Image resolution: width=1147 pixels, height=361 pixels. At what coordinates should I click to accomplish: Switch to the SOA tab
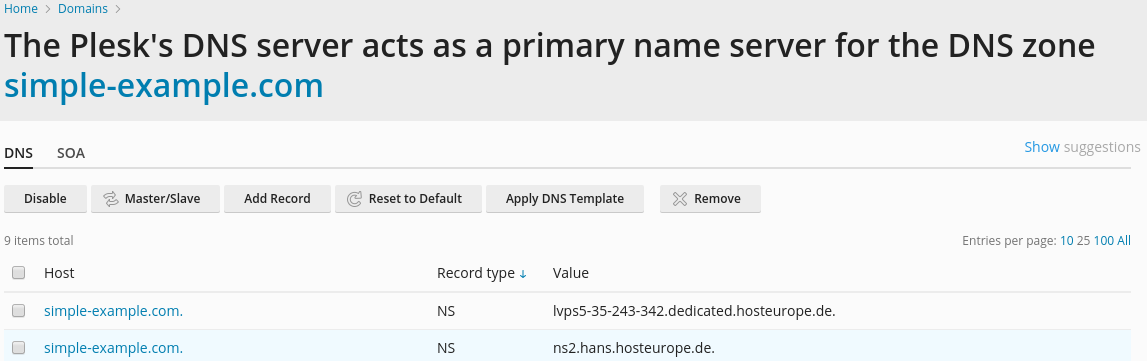(x=71, y=153)
